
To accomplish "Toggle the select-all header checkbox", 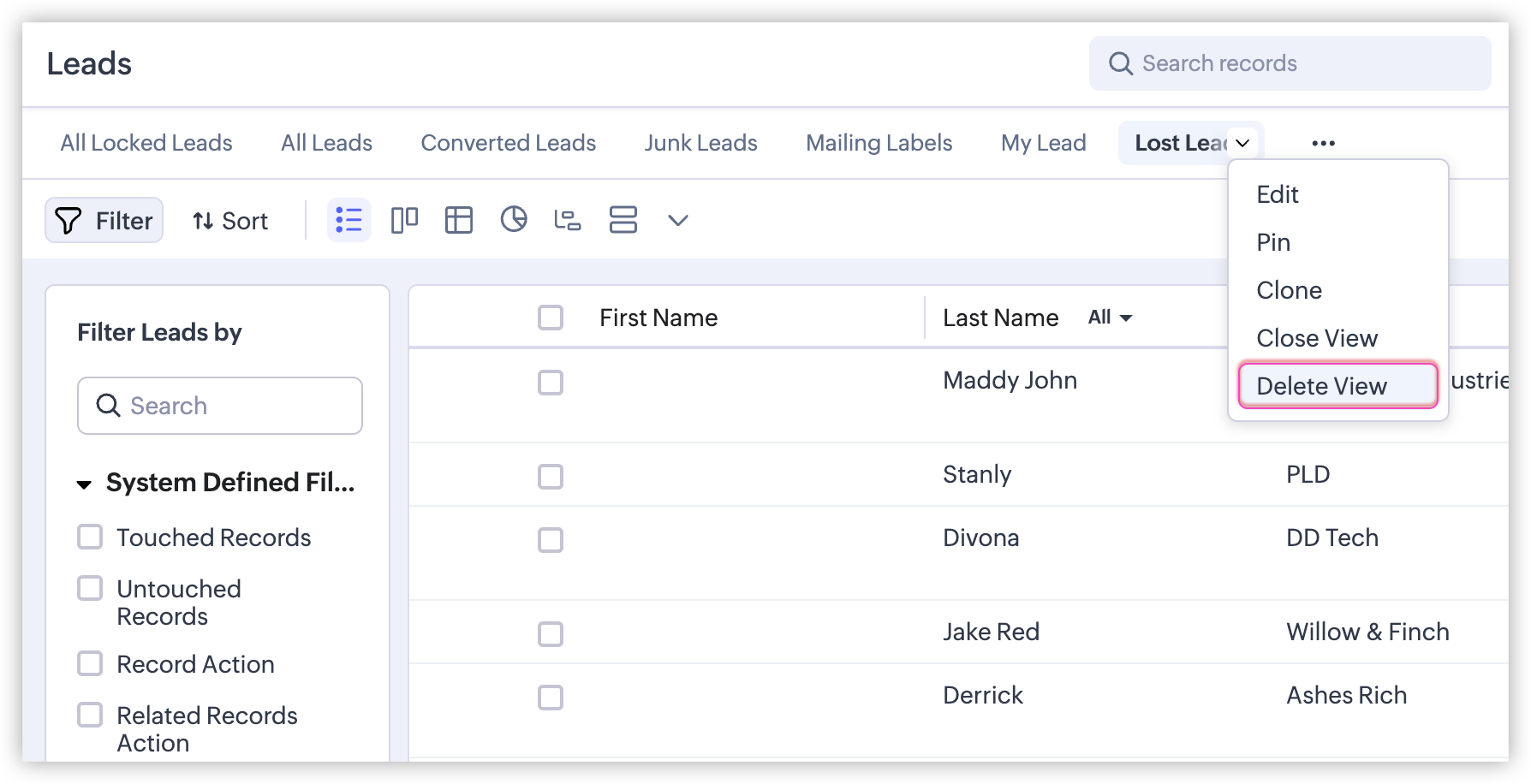I will coord(551,318).
